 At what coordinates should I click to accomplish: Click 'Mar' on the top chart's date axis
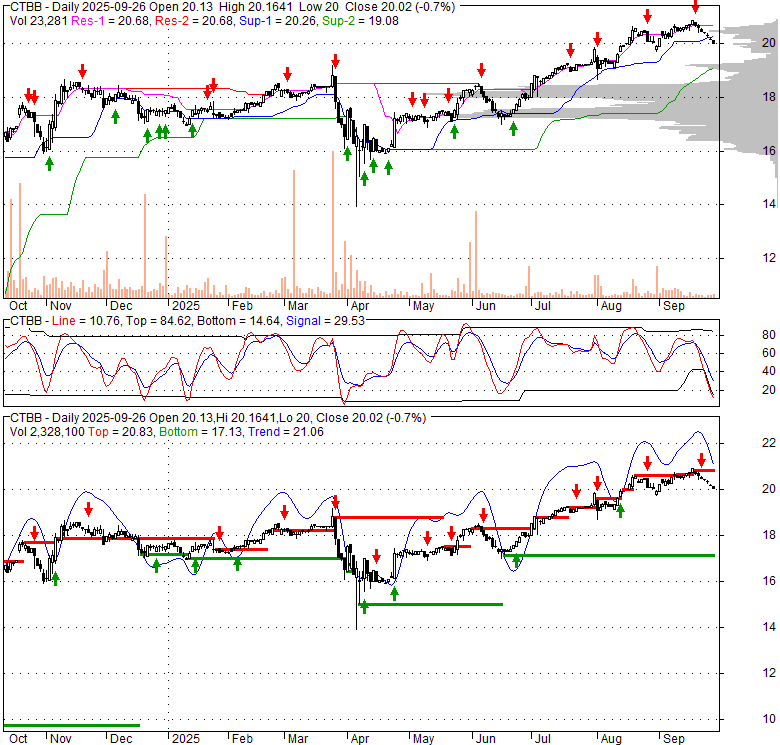coord(297,306)
